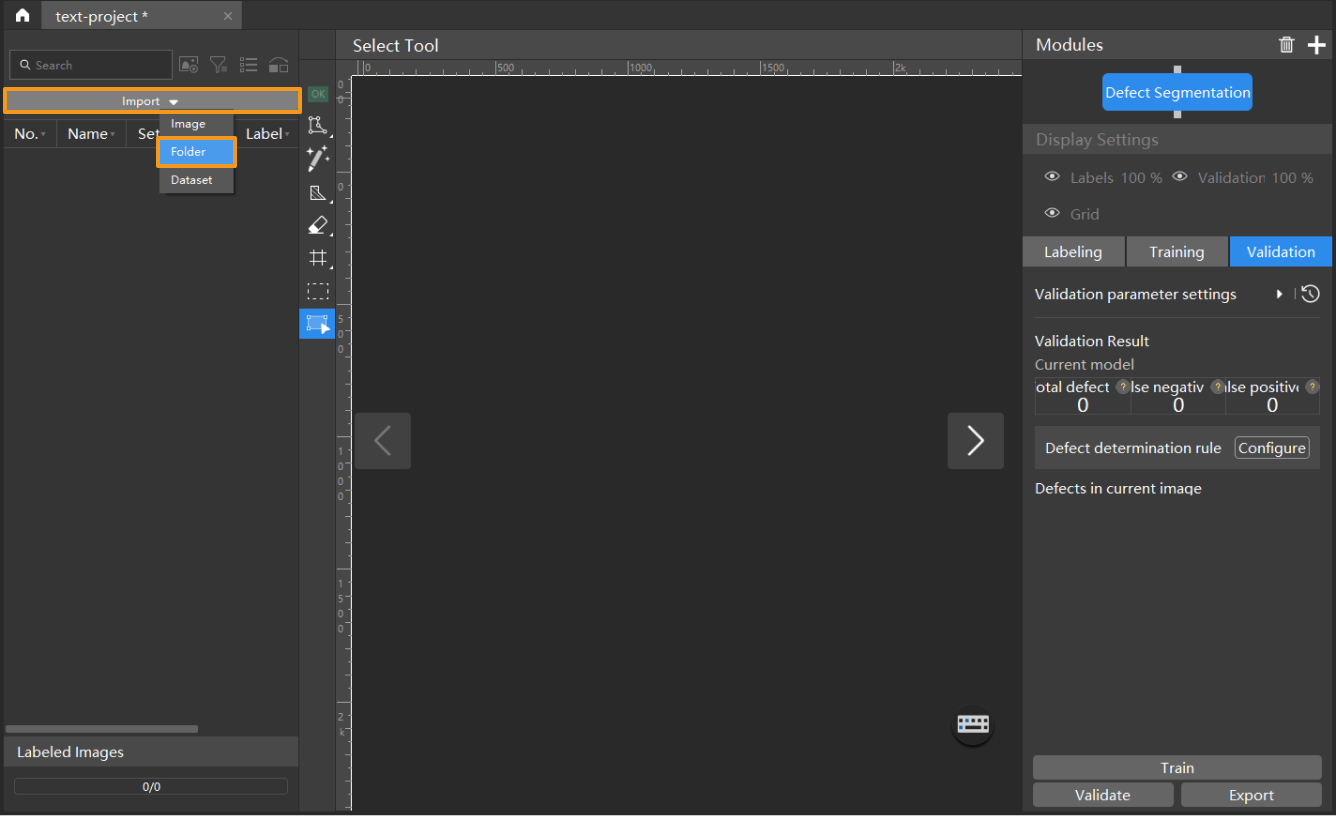Open the keyboard shortcuts round button
This screenshot has height=816, width=1336.
973,724
